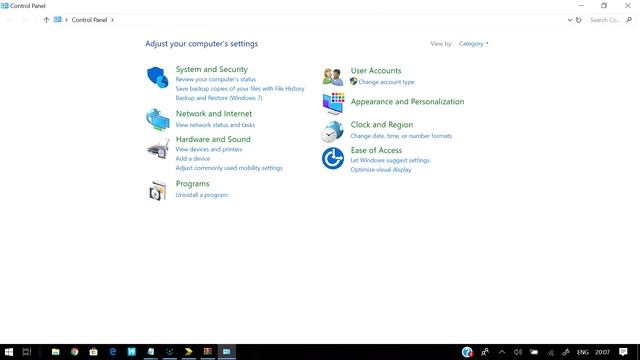The image size is (640, 360).
Task: Open Clock and Region category
Action: tap(382, 124)
